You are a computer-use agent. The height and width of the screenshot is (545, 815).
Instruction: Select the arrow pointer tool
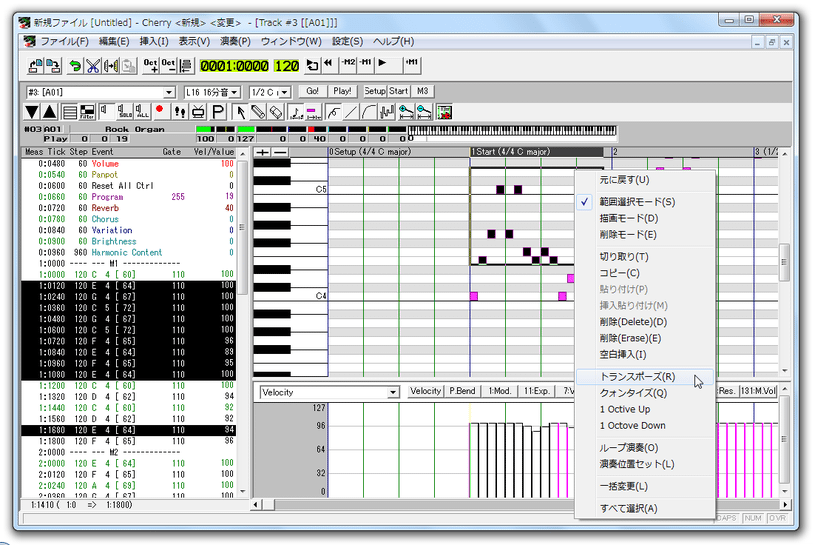(x=241, y=112)
